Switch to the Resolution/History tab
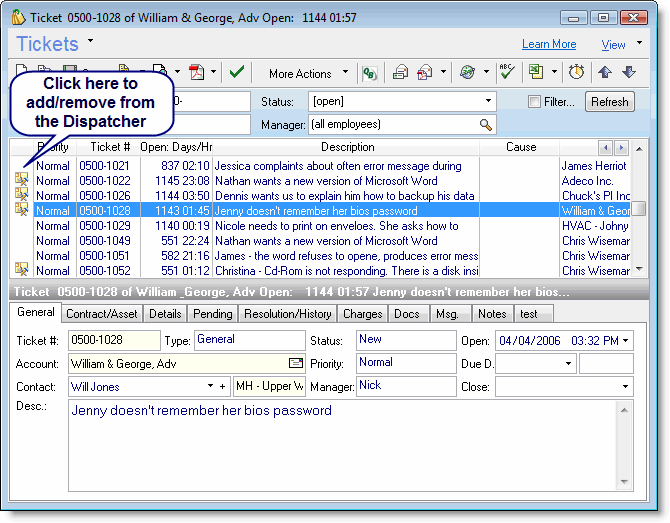 pos(287,314)
